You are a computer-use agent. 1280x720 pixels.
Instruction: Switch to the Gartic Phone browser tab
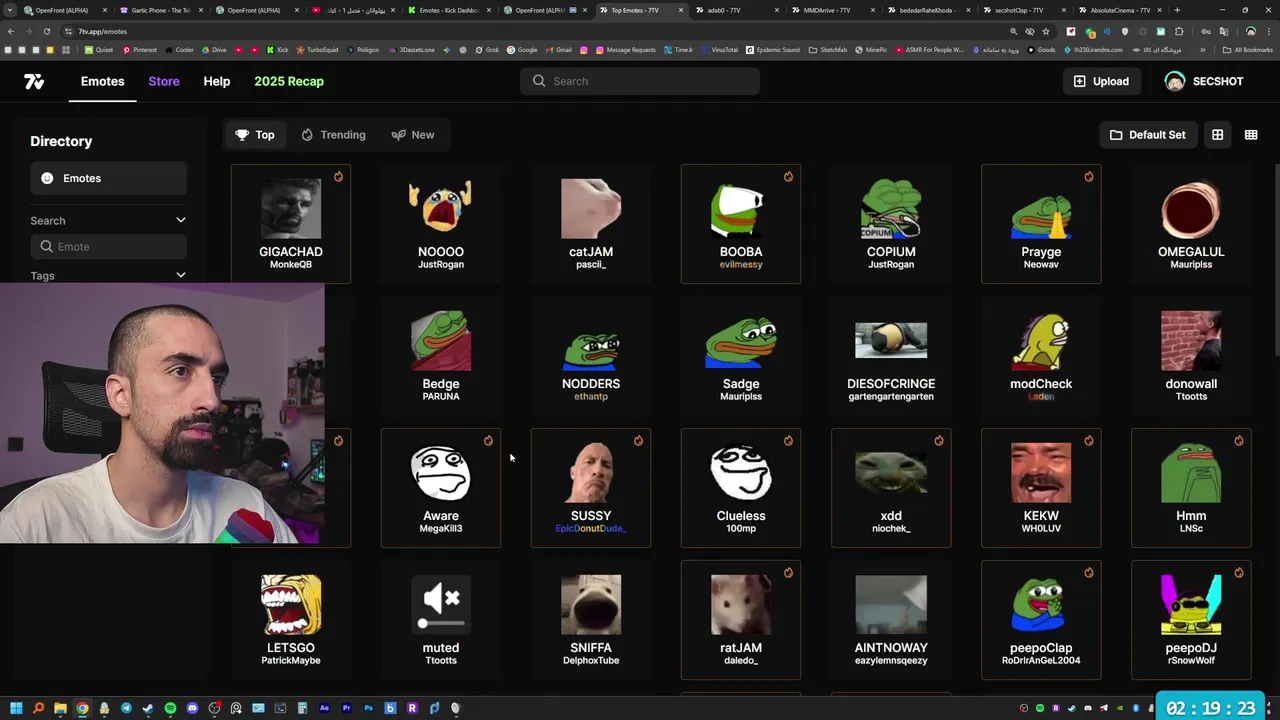tap(160, 10)
